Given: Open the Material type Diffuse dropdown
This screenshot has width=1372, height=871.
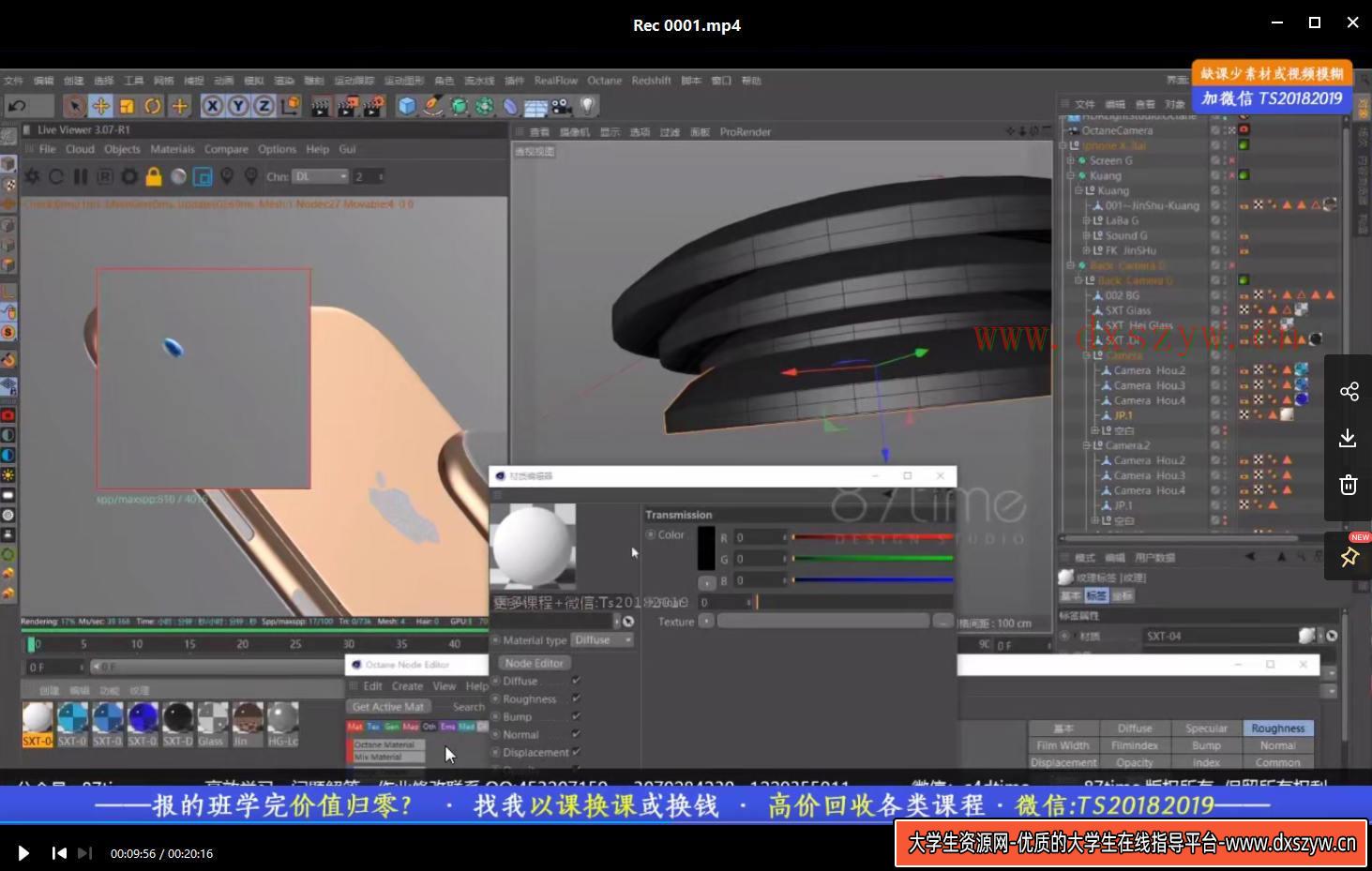Looking at the screenshot, I should click(602, 640).
